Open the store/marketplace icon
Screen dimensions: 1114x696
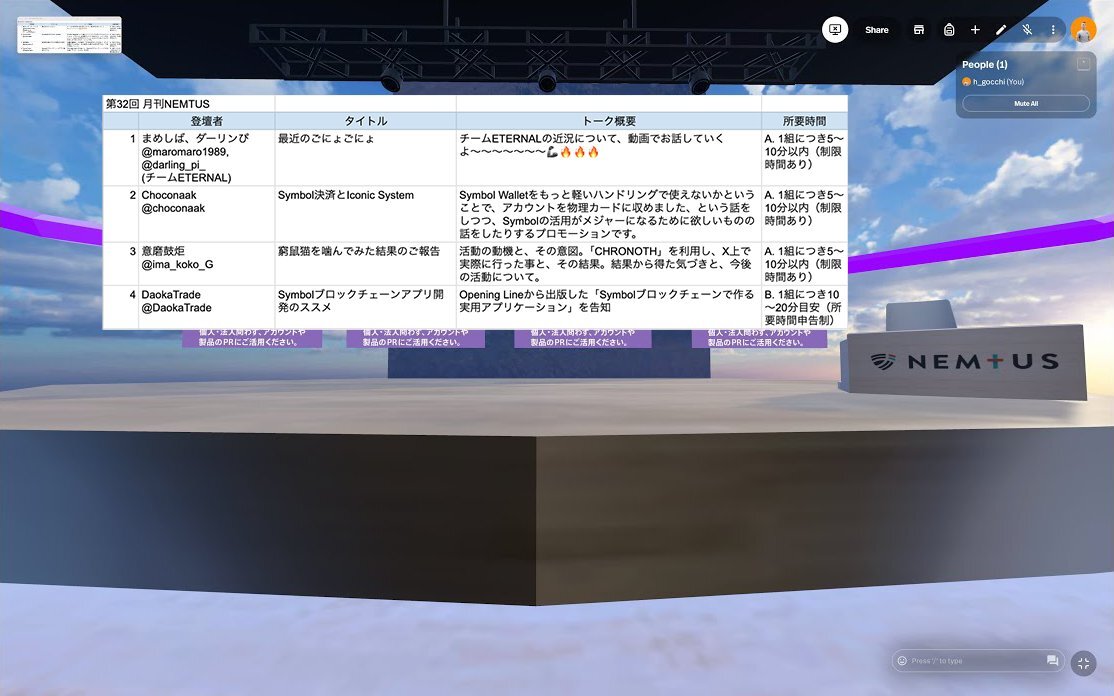tap(919, 30)
